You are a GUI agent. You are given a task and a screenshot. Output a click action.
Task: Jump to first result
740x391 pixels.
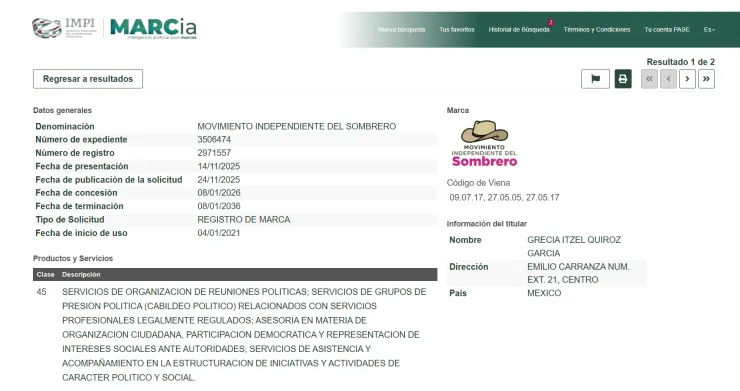(x=649, y=79)
